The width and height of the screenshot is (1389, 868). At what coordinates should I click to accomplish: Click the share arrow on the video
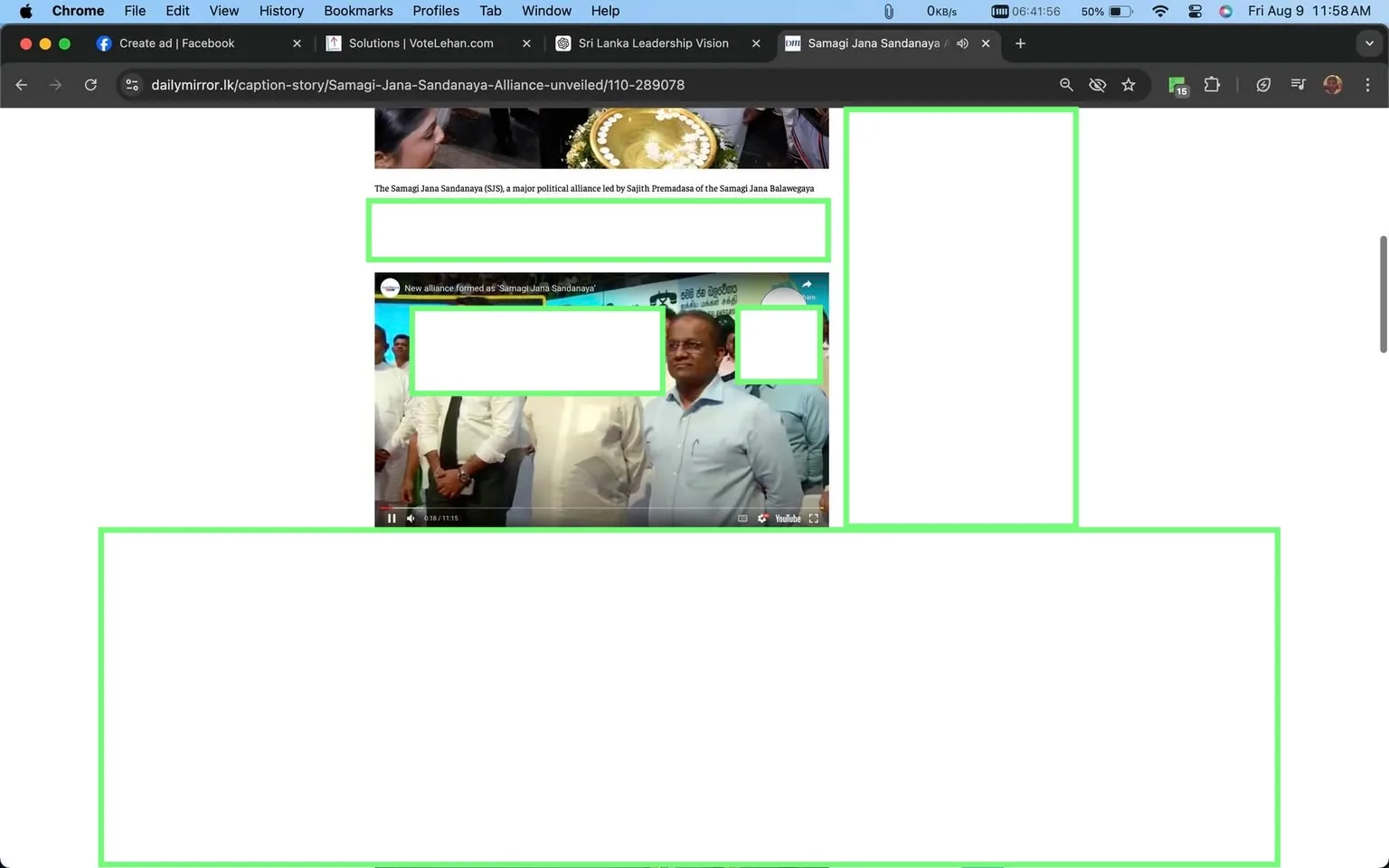click(806, 283)
